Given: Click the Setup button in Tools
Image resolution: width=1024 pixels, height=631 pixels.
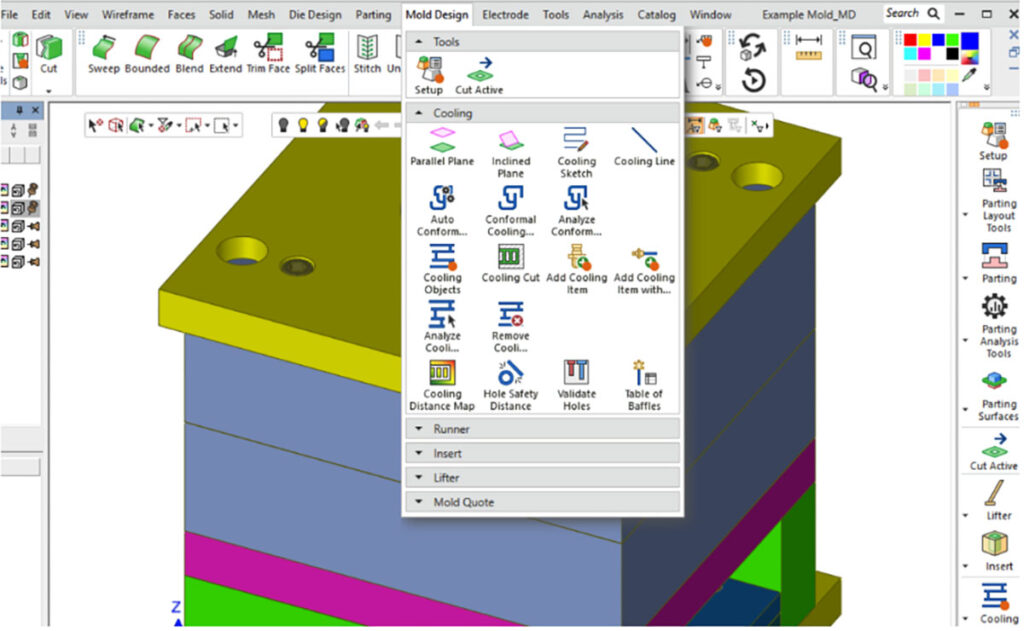Looking at the screenshot, I should pos(429,74).
